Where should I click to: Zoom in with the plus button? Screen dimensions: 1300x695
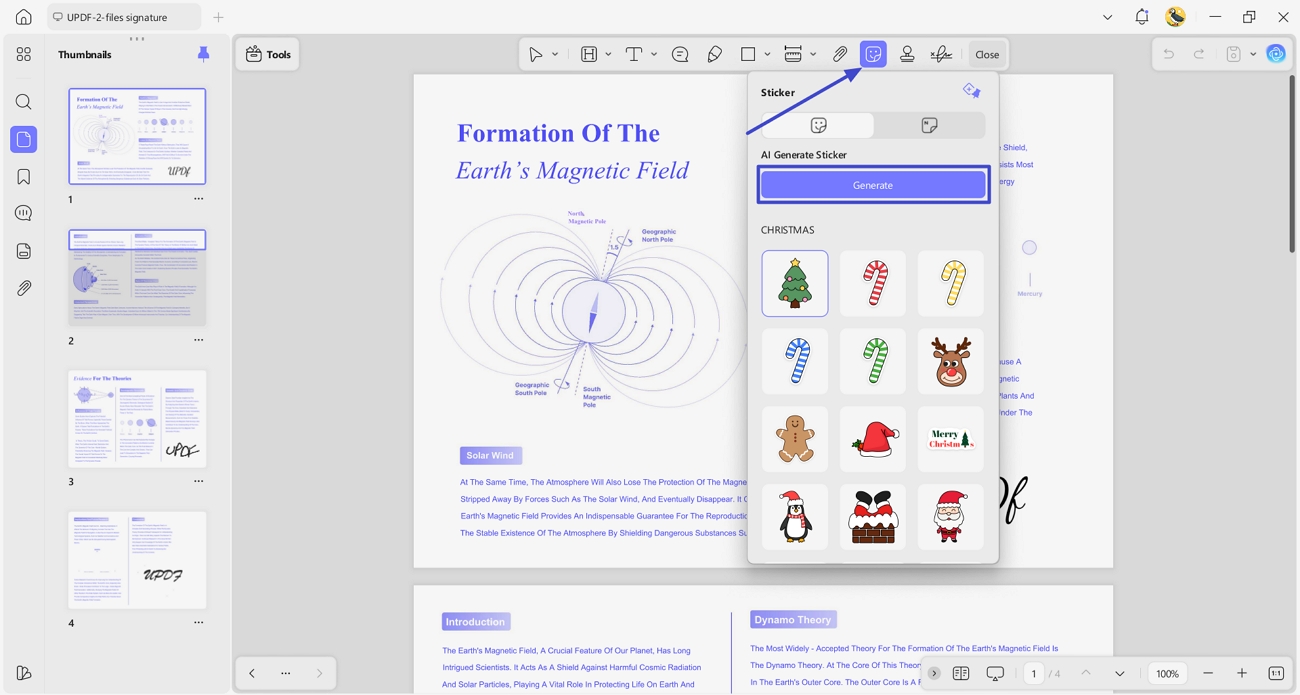coord(1242,673)
